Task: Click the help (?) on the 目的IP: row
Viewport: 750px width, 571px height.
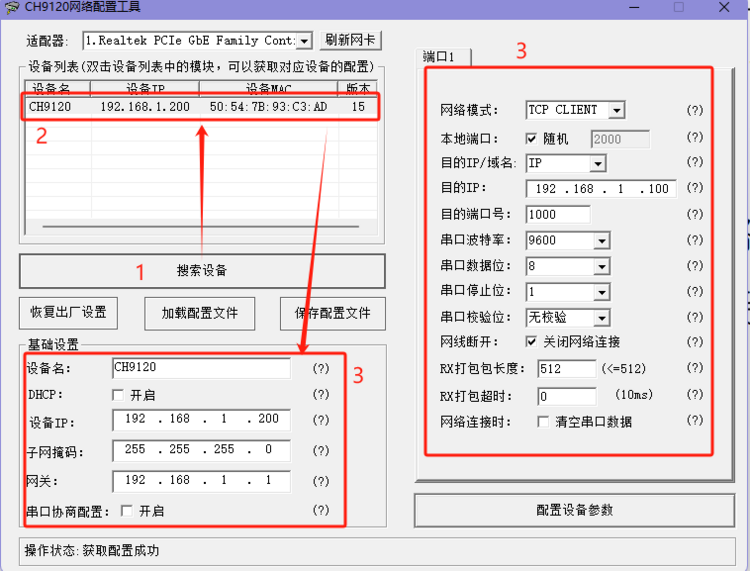Action: click(x=695, y=187)
